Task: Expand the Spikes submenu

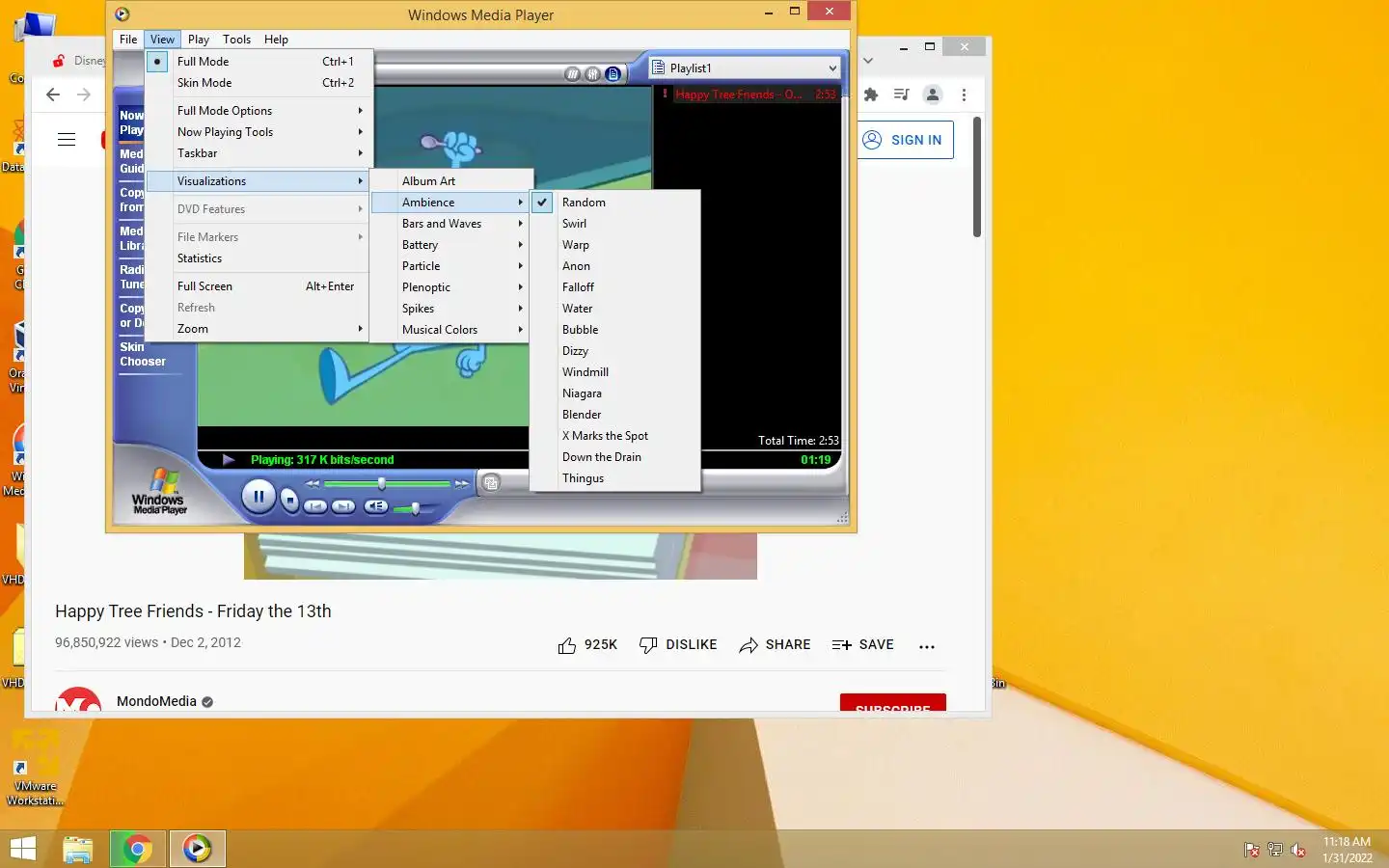Action: pyautogui.click(x=451, y=309)
